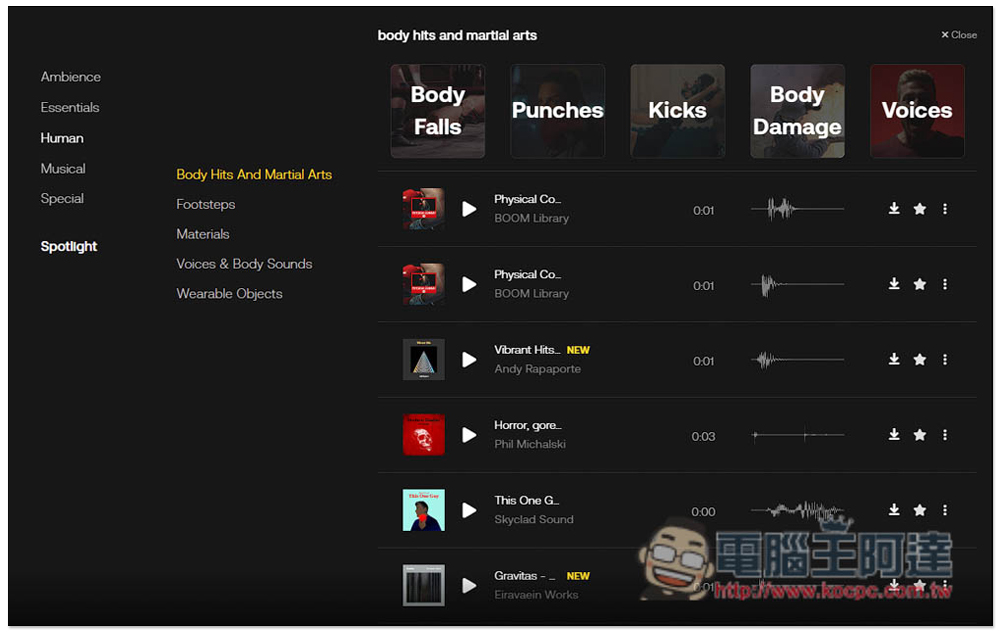This screenshot has width=1000, height=633.
Task: Download the first Physical Co... sound
Action: click(x=894, y=209)
